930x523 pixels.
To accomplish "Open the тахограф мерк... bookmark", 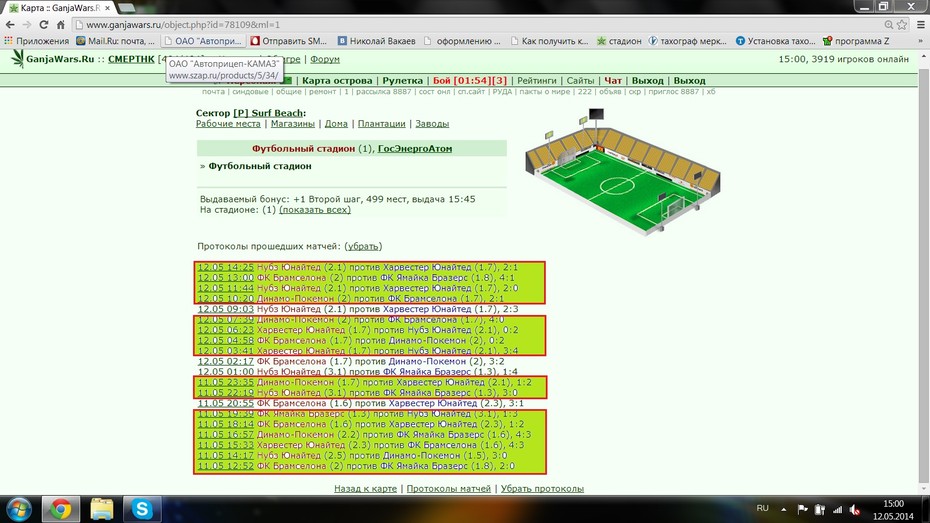I will pos(687,41).
